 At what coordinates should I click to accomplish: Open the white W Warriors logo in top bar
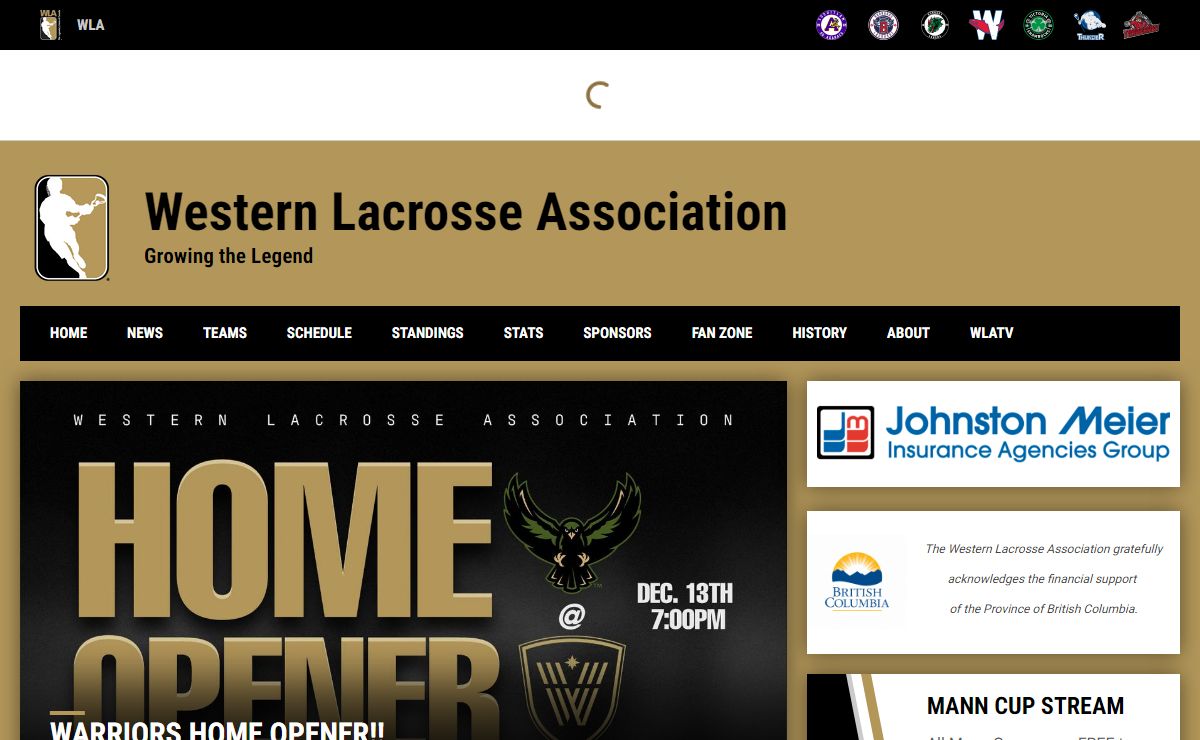click(987, 25)
